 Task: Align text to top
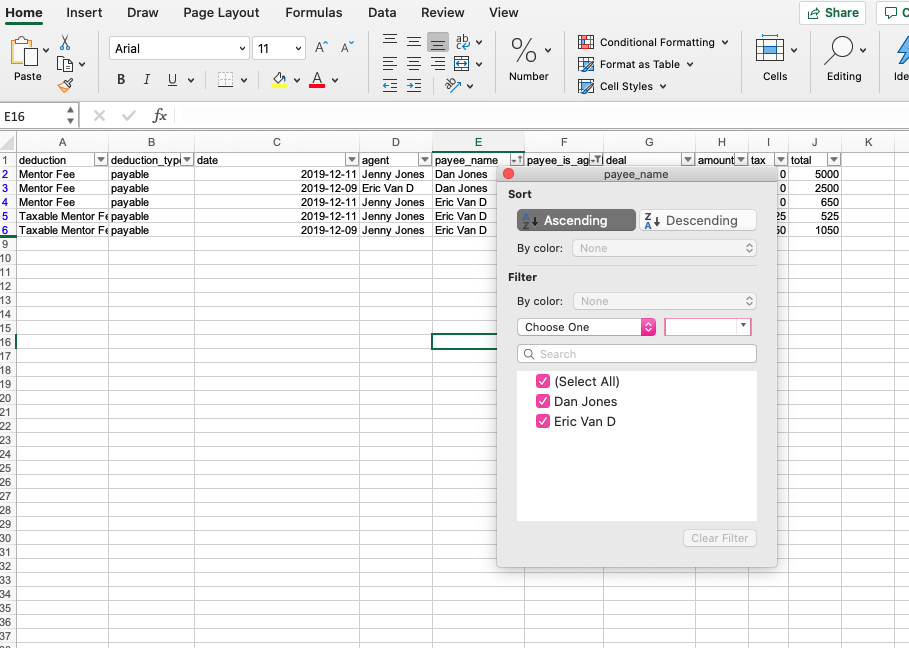click(x=390, y=41)
